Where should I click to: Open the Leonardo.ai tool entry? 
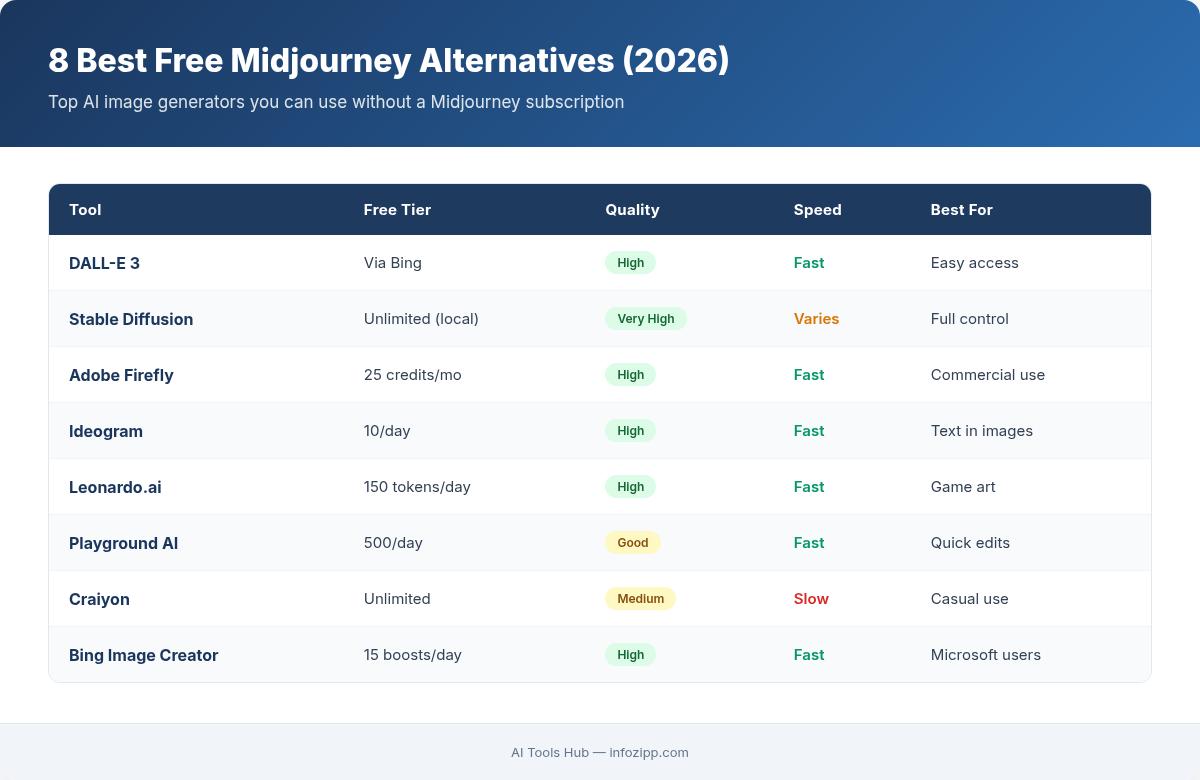point(115,487)
